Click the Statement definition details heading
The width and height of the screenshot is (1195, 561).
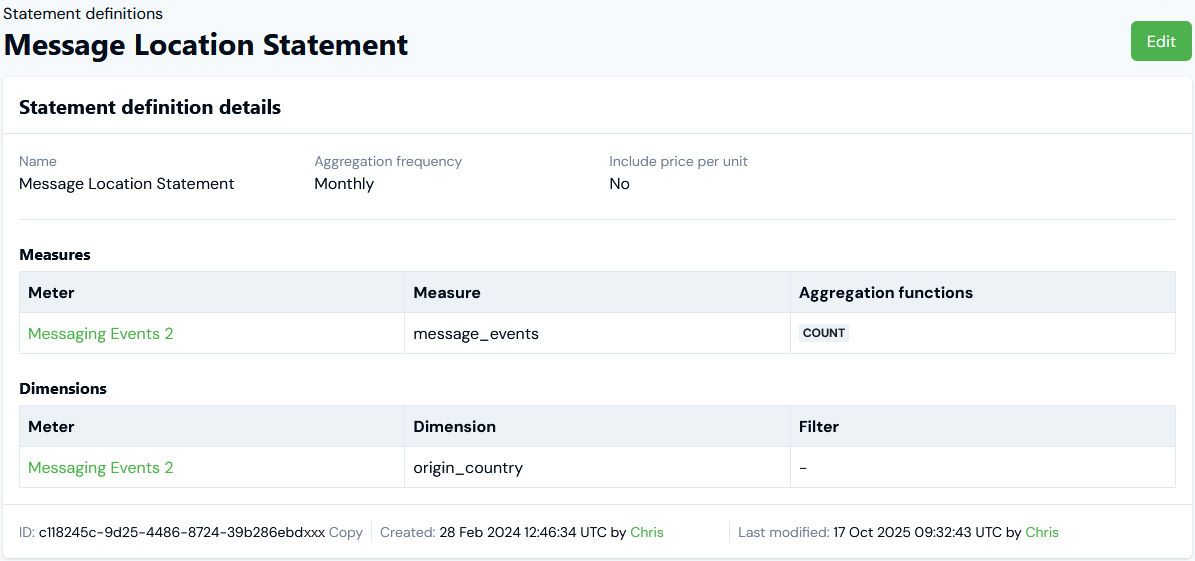click(x=150, y=107)
